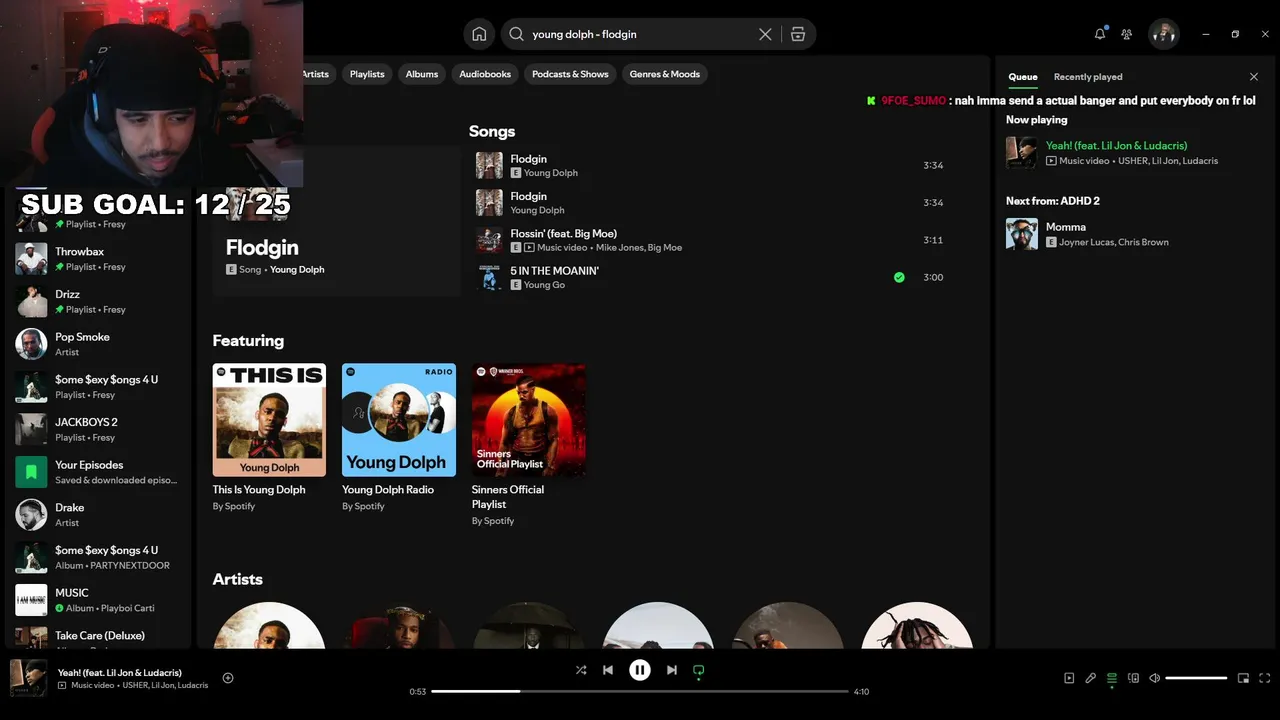1280x720 pixels.
Task: Open JACKBOYS 2 playlist in library
Action: point(97,429)
